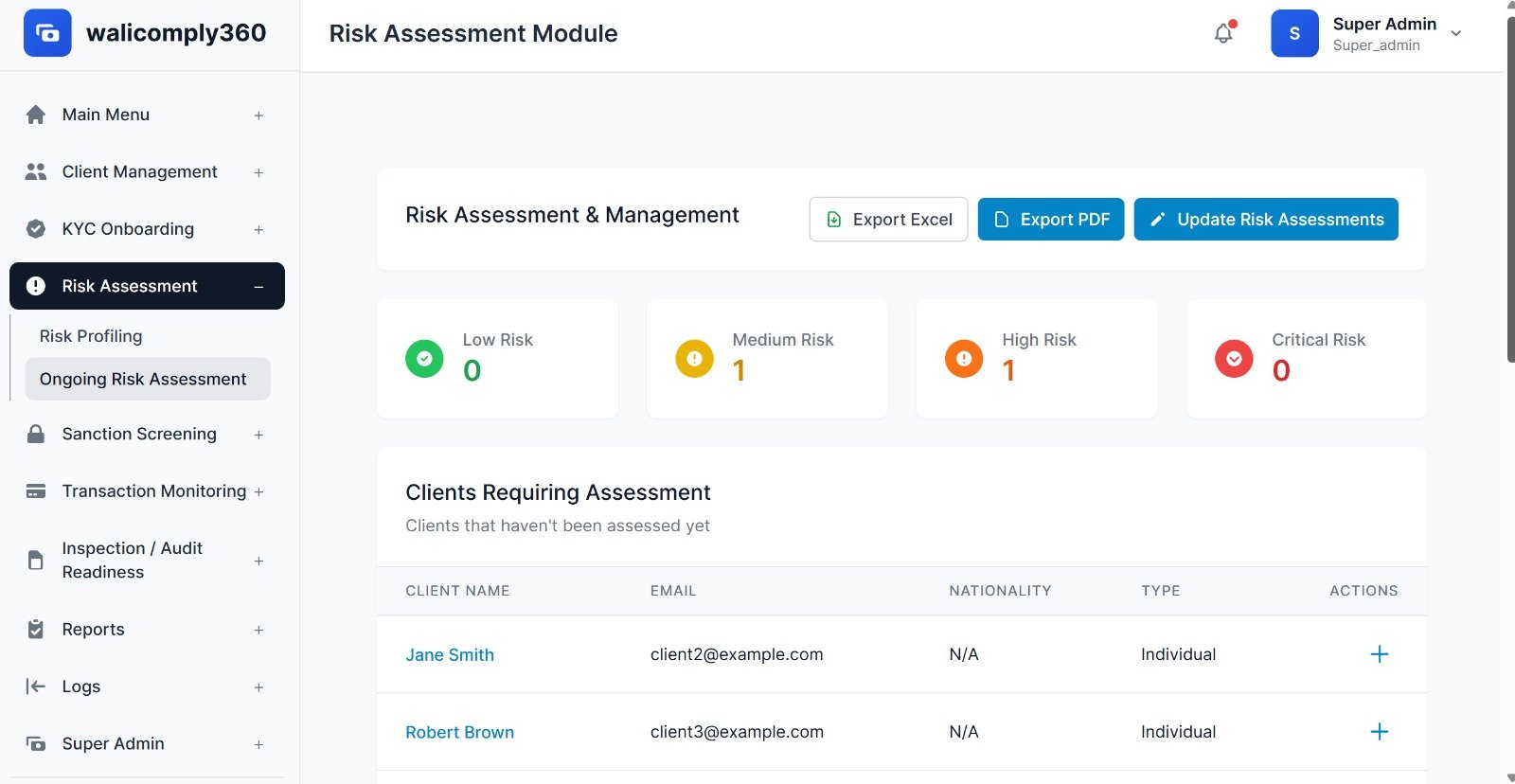Image resolution: width=1515 pixels, height=784 pixels.
Task: Expand the Client Management menu
Action: (258, 172)
